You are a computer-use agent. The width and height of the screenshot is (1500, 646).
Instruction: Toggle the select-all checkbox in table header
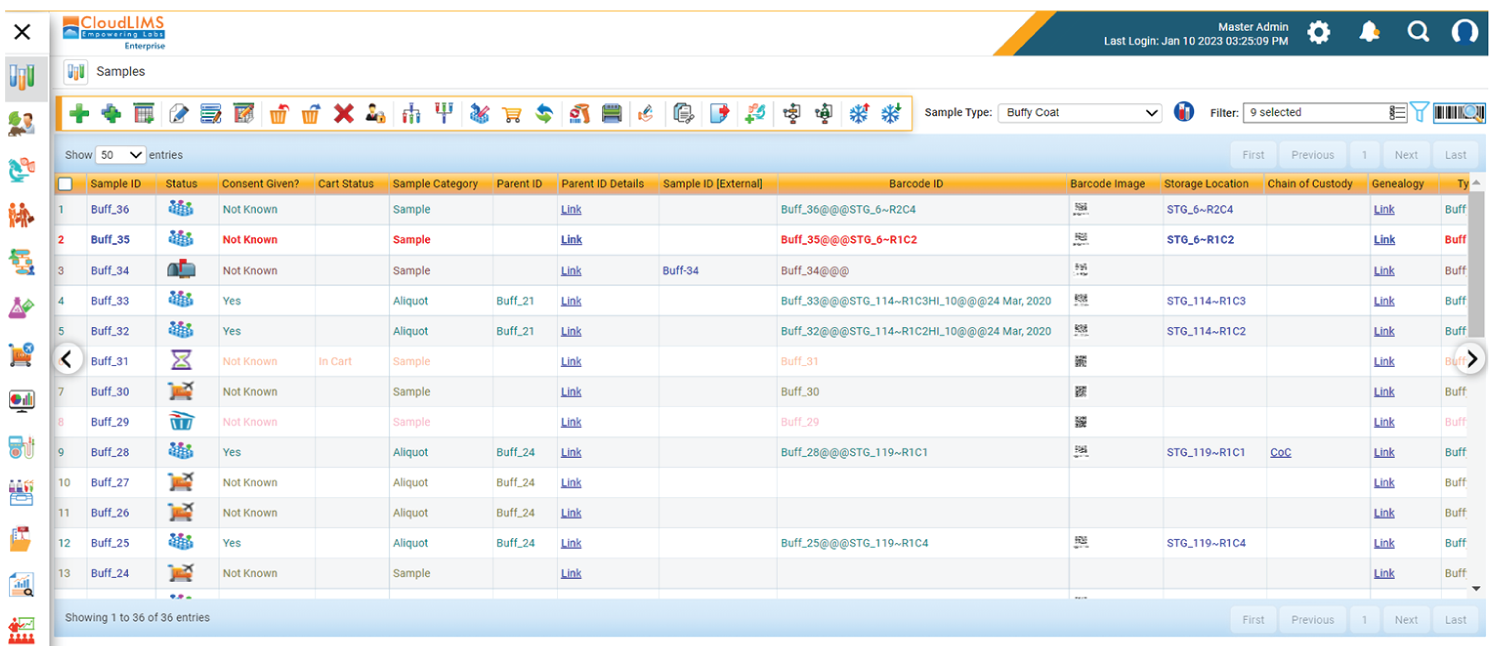point(65,184)
